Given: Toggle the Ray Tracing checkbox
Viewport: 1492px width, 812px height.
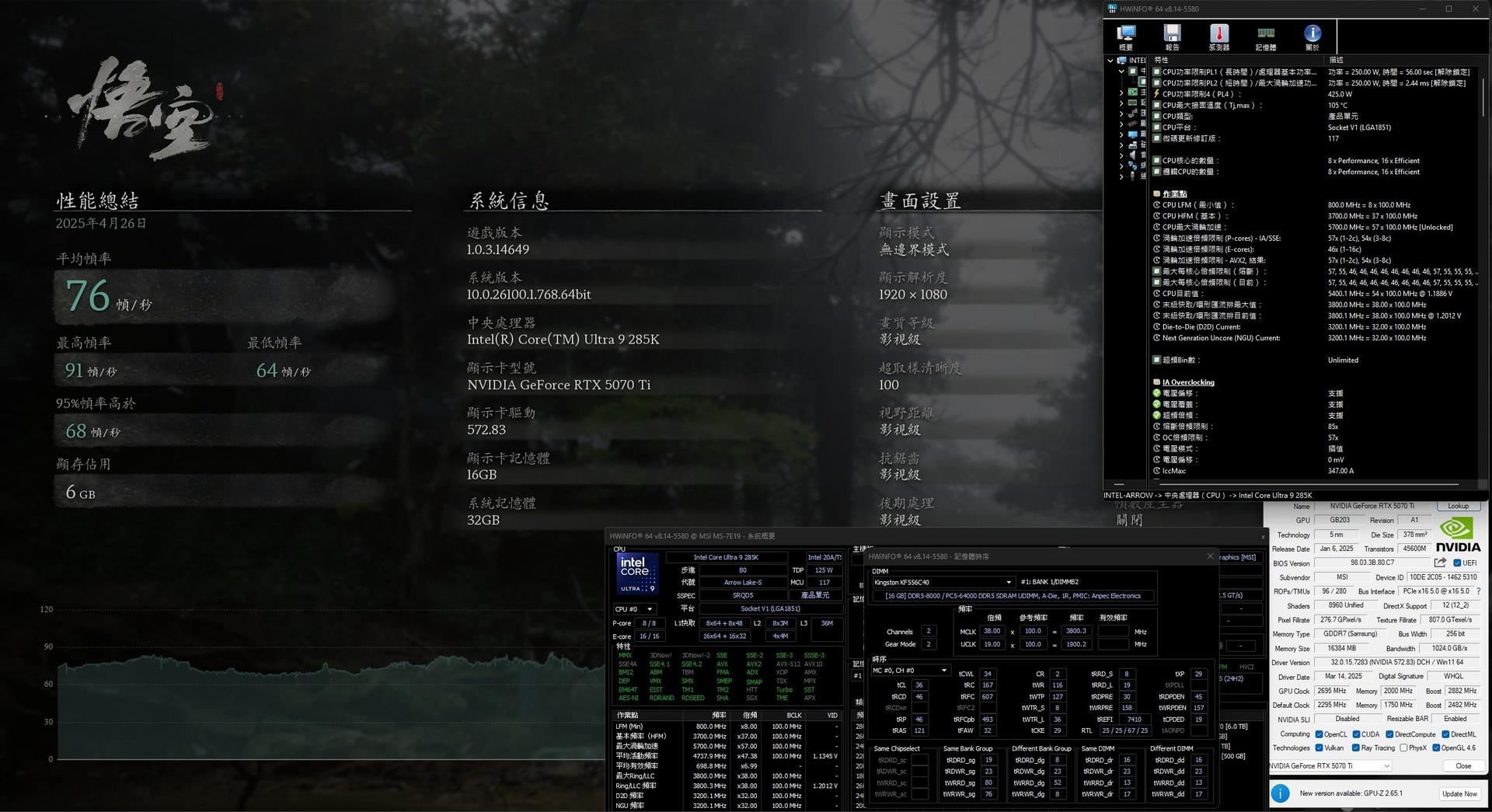Looking at the screenshot, I should click(x=1356, y=748).
